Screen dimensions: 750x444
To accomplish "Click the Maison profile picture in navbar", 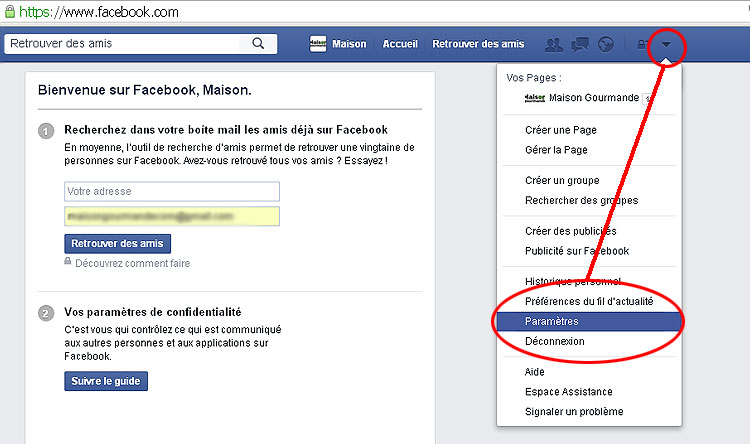I will point(318,44).
